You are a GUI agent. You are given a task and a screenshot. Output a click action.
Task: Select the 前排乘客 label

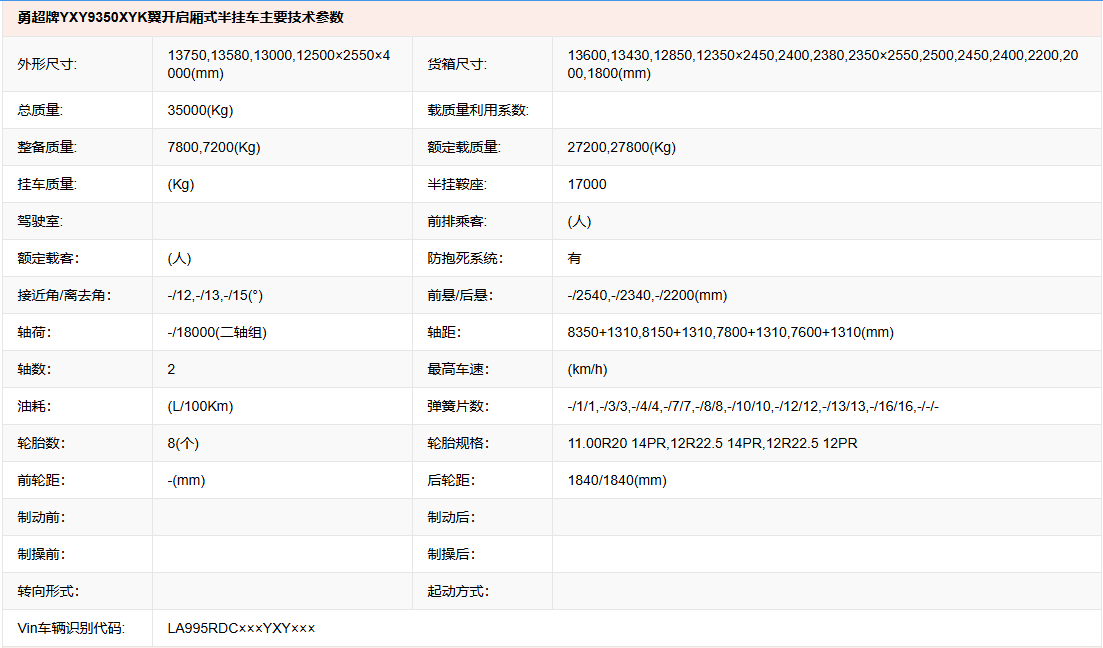click(x=457, y=222)
